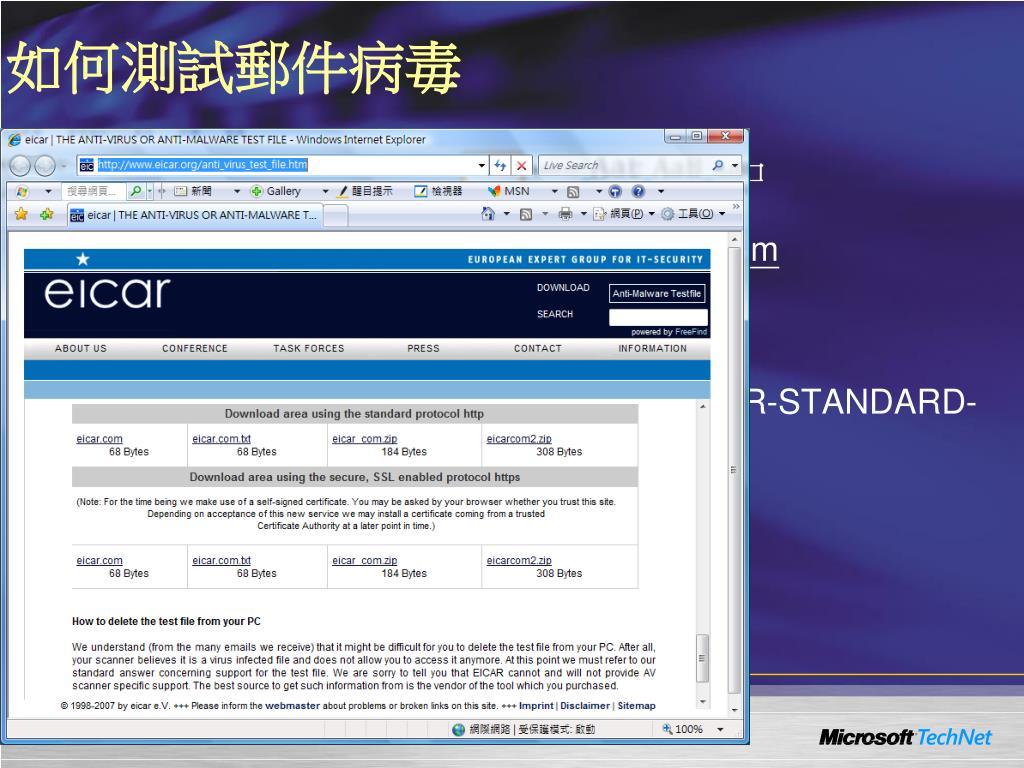Open the Imprint footer link
1024x768 pixels.
pyautogui.click(x=536, y=706)
